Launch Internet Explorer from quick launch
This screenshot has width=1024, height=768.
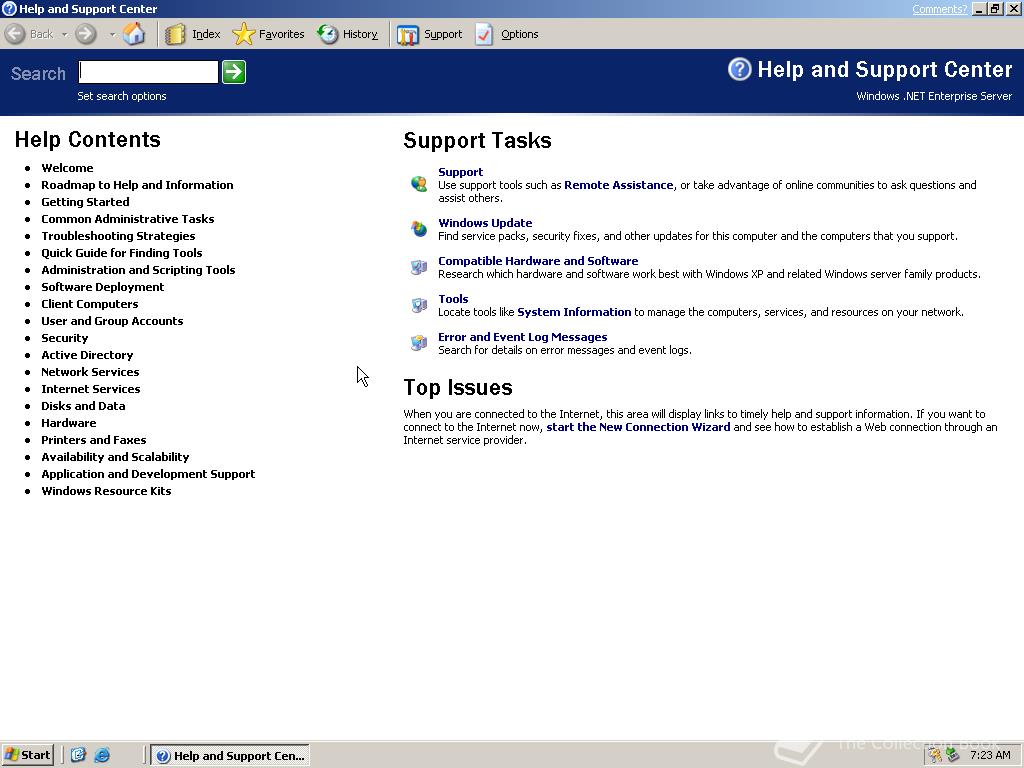(x=102, y=755)
